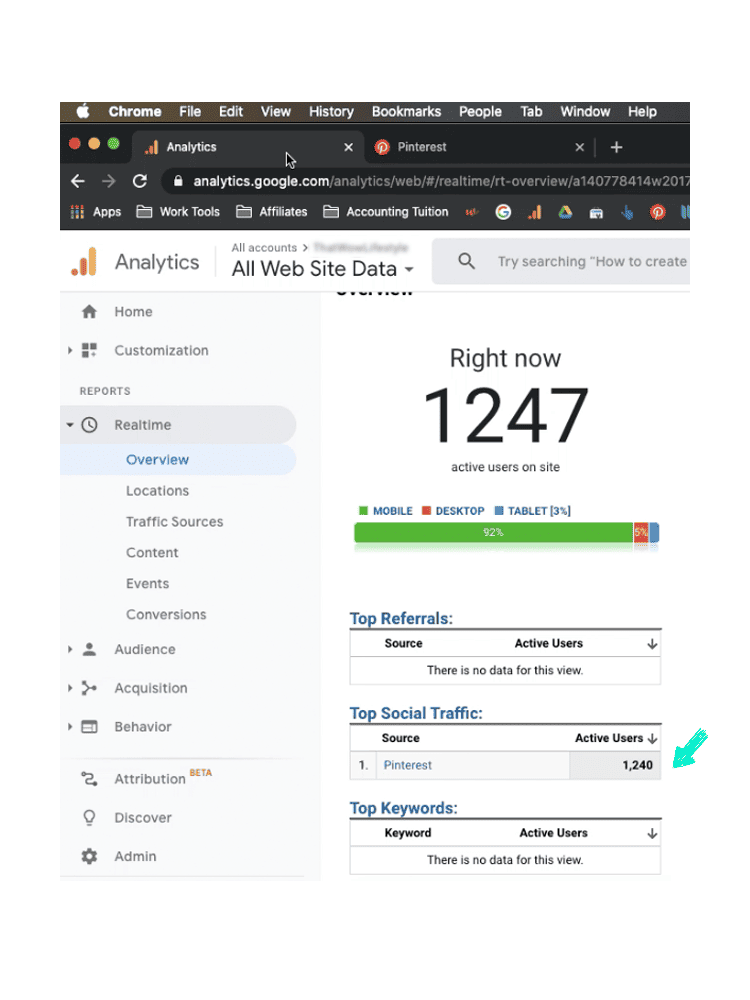Click the Discover lightbulb icon
Image resolution: width=750 pixels, height=1000 pixels.
[x=89, y=818]
